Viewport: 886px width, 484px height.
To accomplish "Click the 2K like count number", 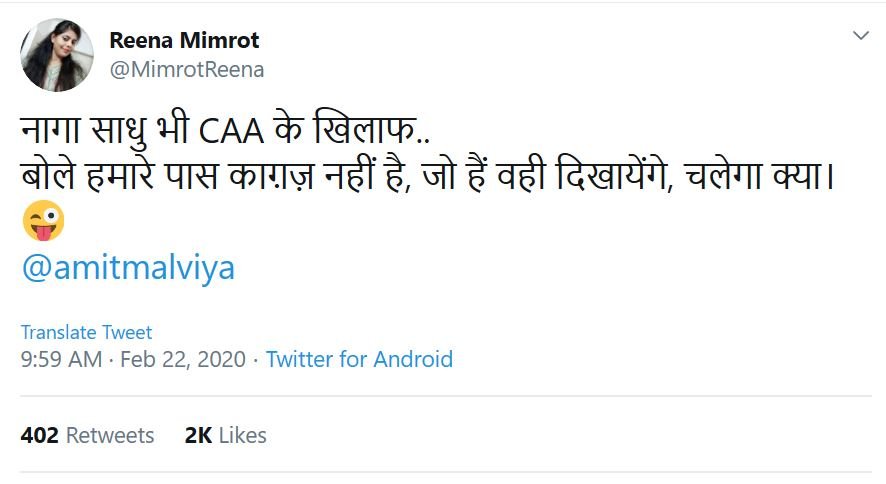I will 198,435.
